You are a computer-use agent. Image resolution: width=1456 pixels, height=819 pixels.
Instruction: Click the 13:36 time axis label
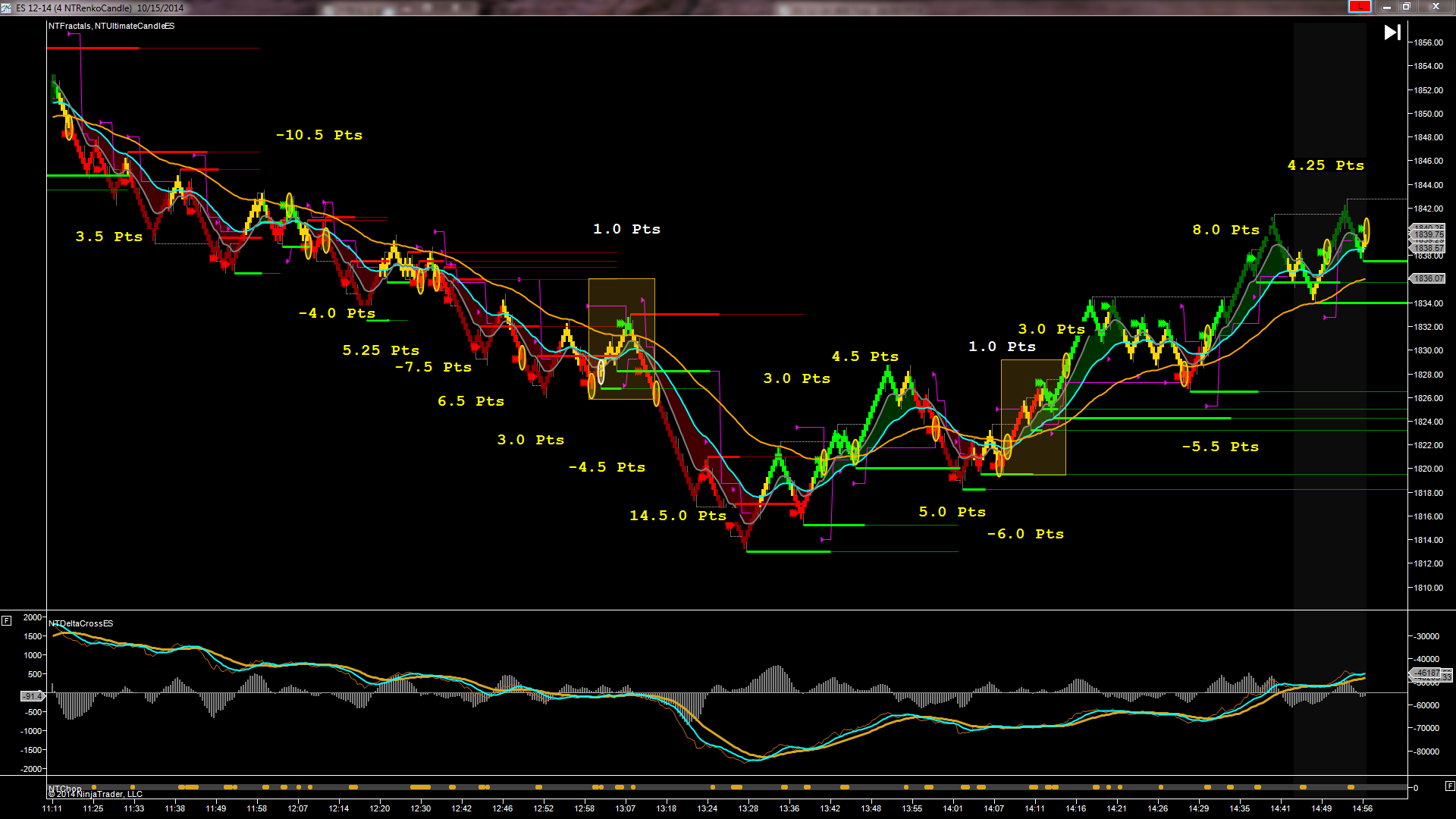789,808
